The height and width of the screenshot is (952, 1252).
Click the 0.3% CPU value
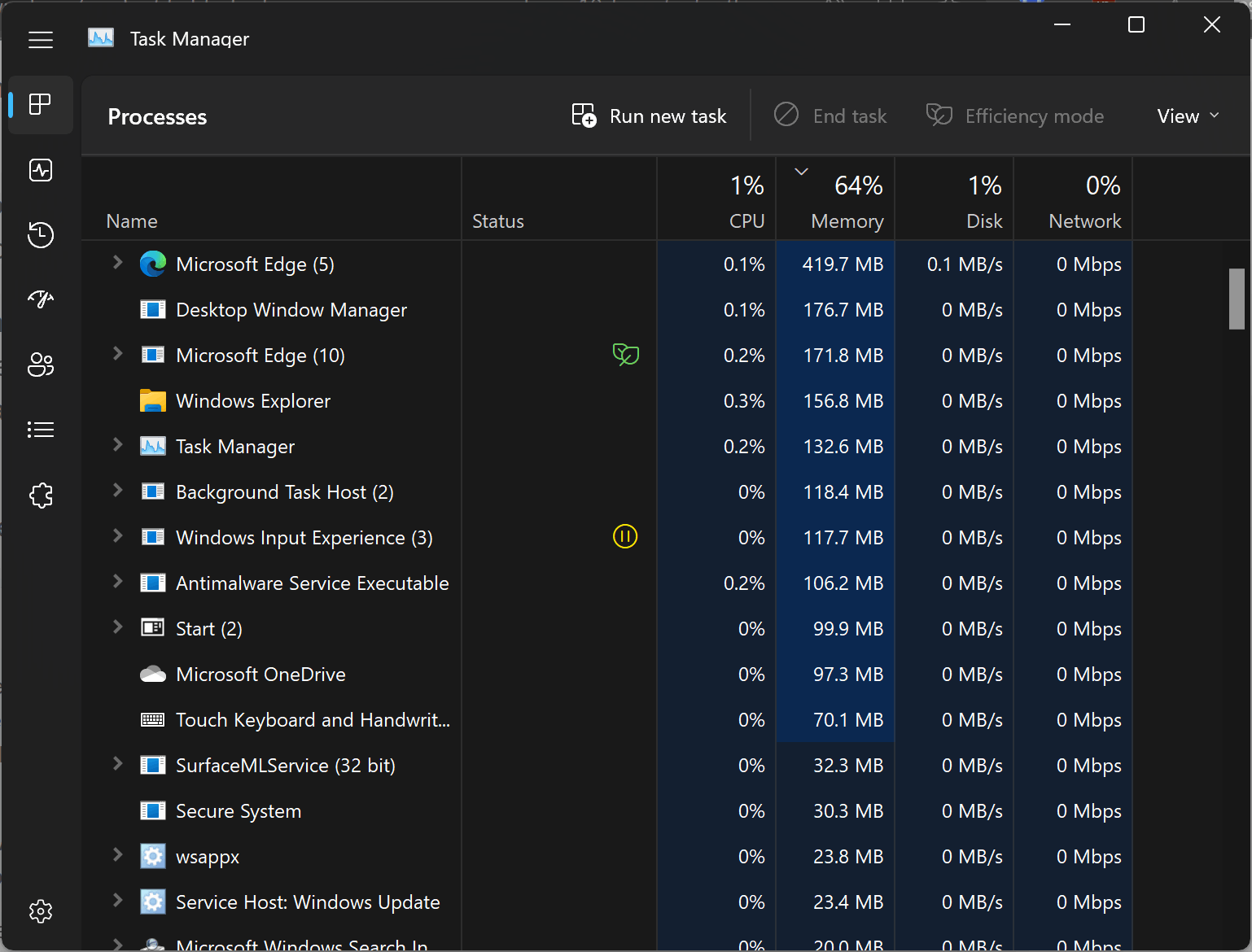(744, 401)
